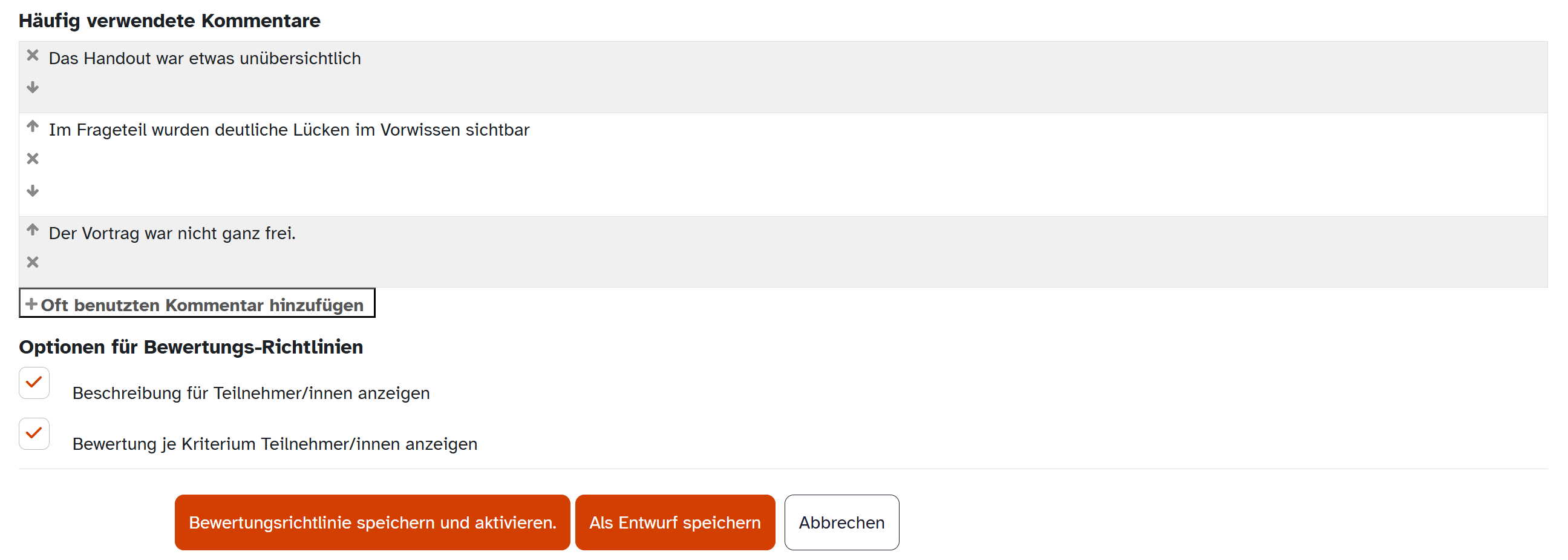Move 'Der Vortrag' comment up
Screen dimensions: 1568x560
point(33,230)
